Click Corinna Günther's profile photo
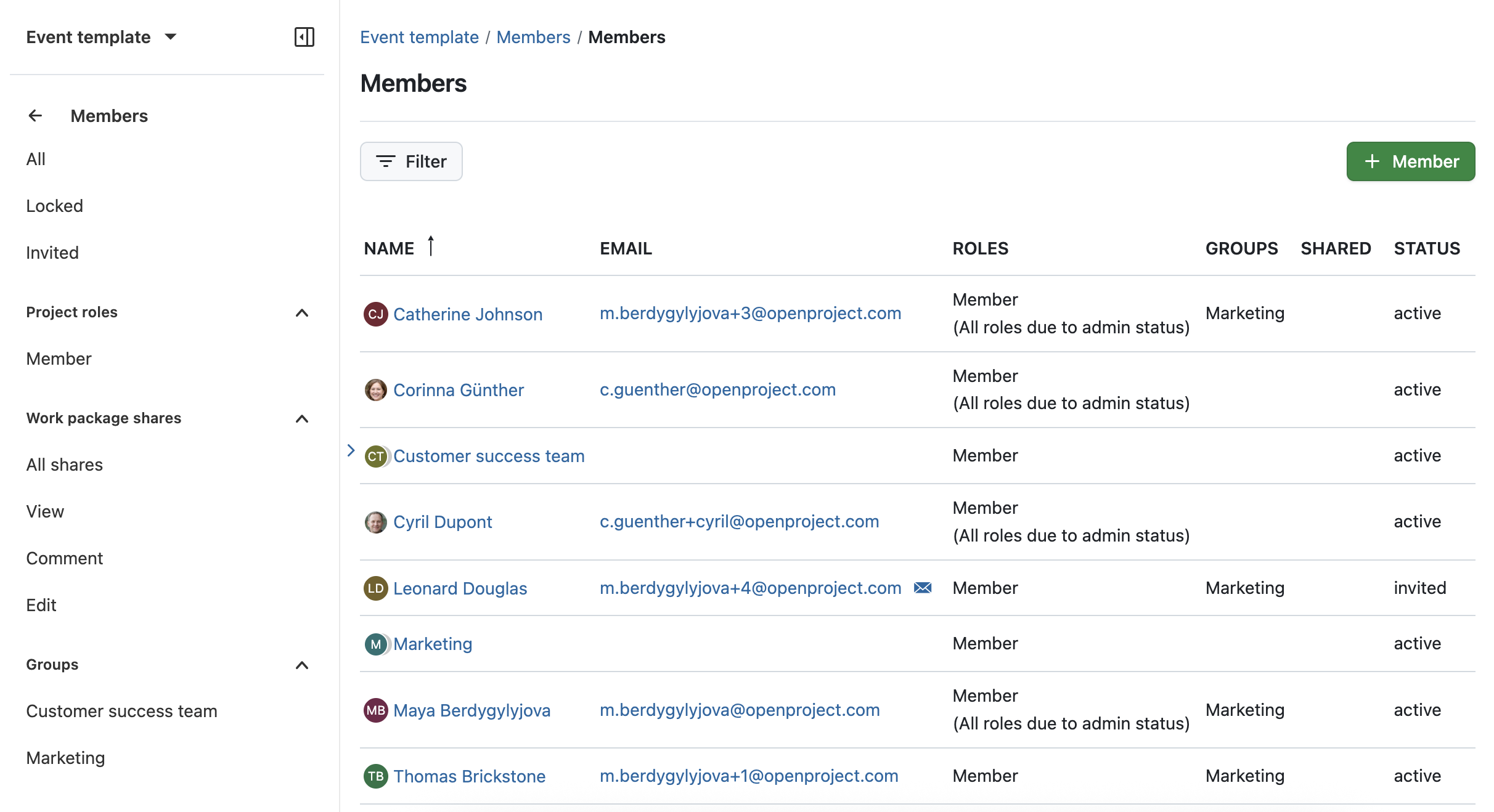 [x=375, y=389]
